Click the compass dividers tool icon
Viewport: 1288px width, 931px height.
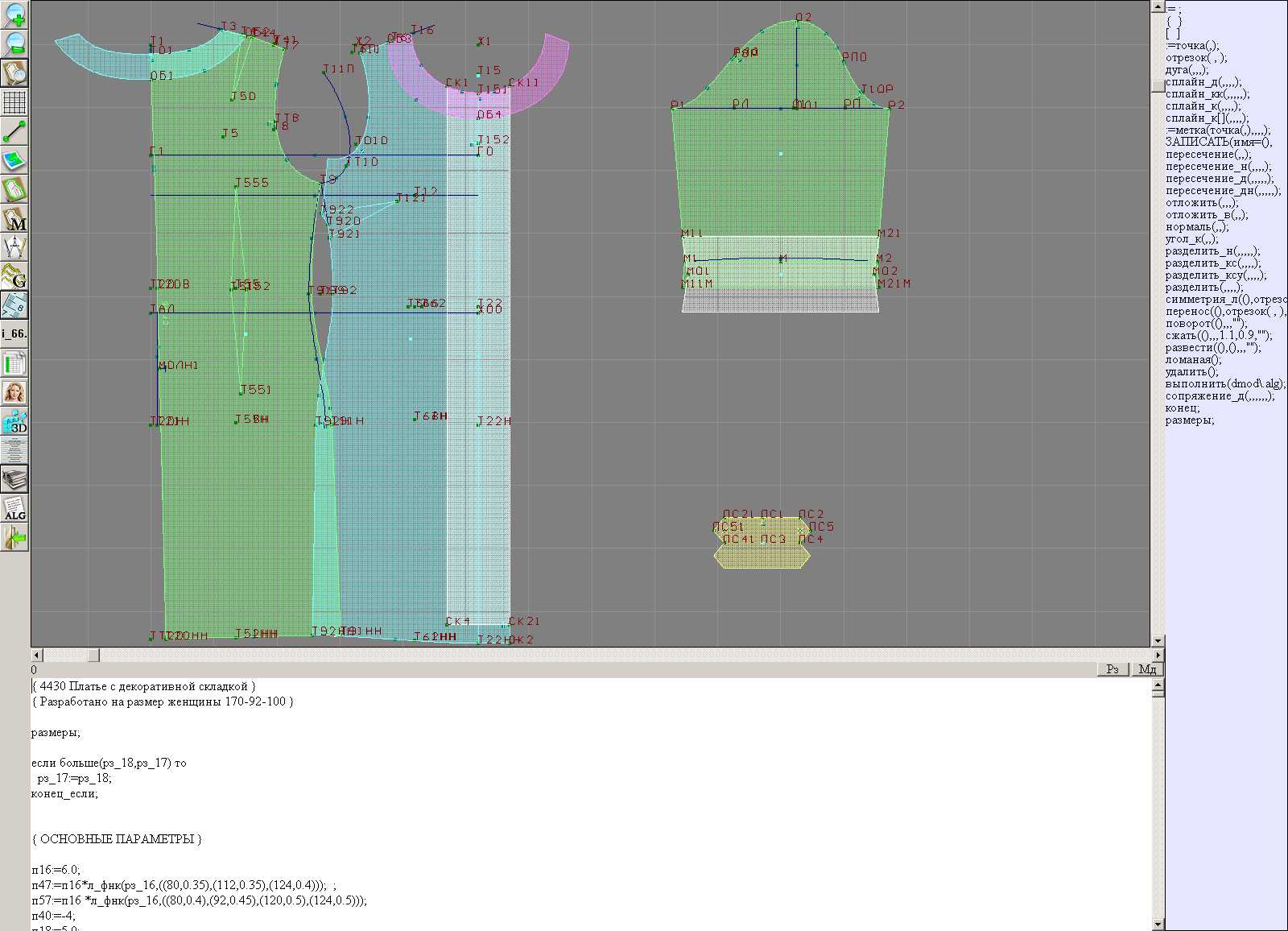click(14, 247)
